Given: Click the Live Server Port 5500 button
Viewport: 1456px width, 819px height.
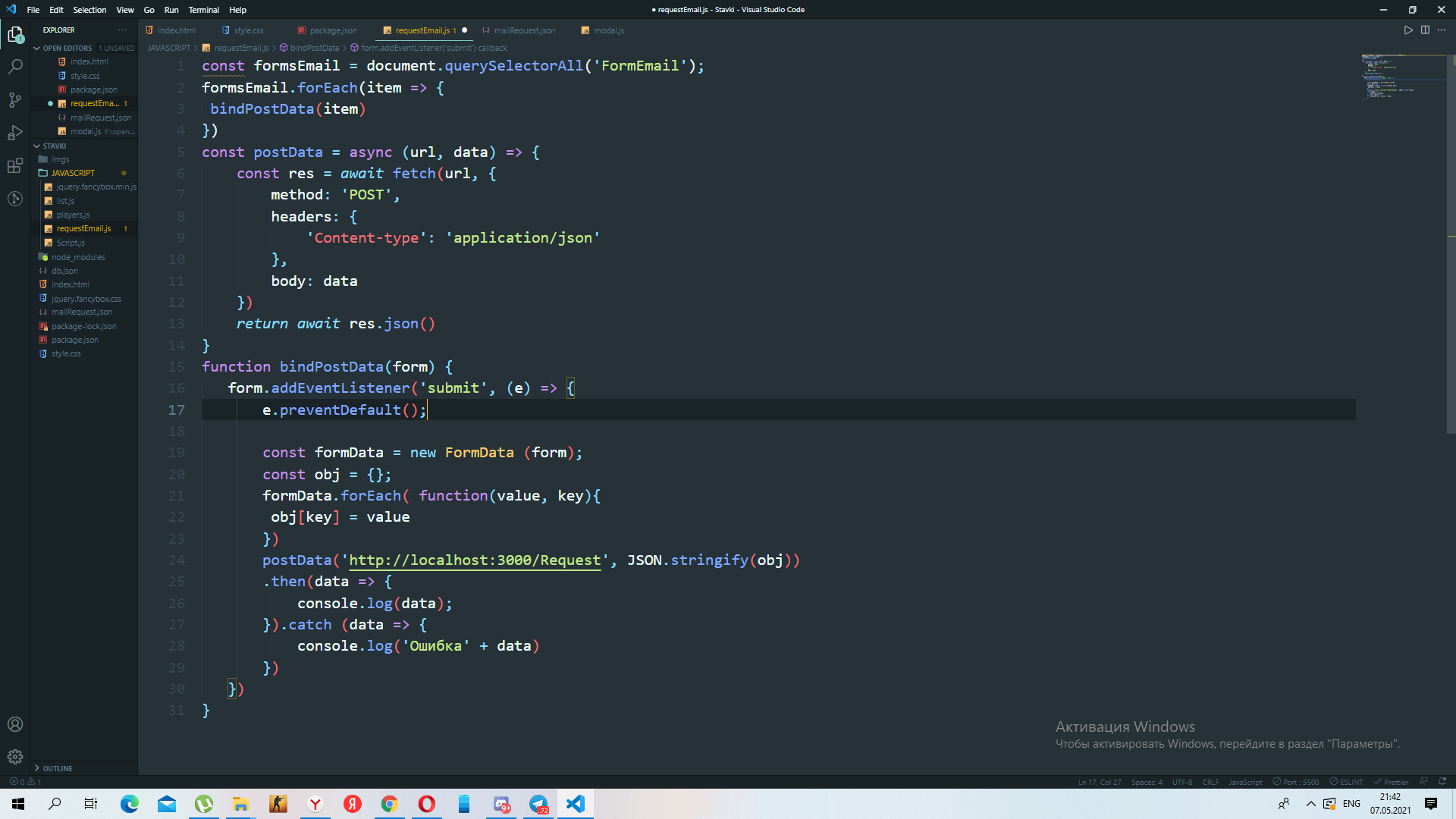Looking at the screenshot, I should [x=1296, y=782].
